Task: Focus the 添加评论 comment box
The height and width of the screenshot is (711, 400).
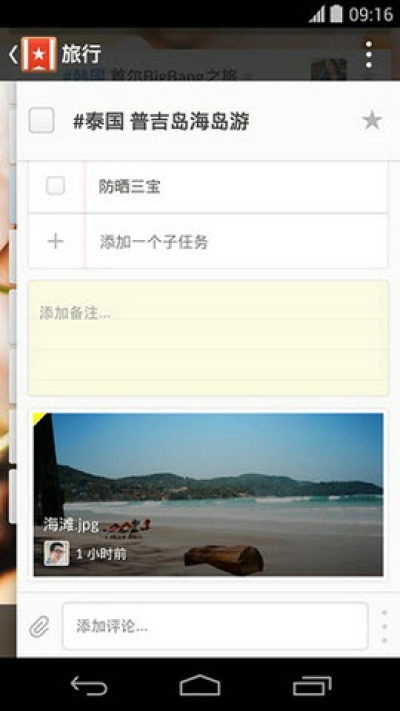Action: pyautogui.click(x=215, y=626)
